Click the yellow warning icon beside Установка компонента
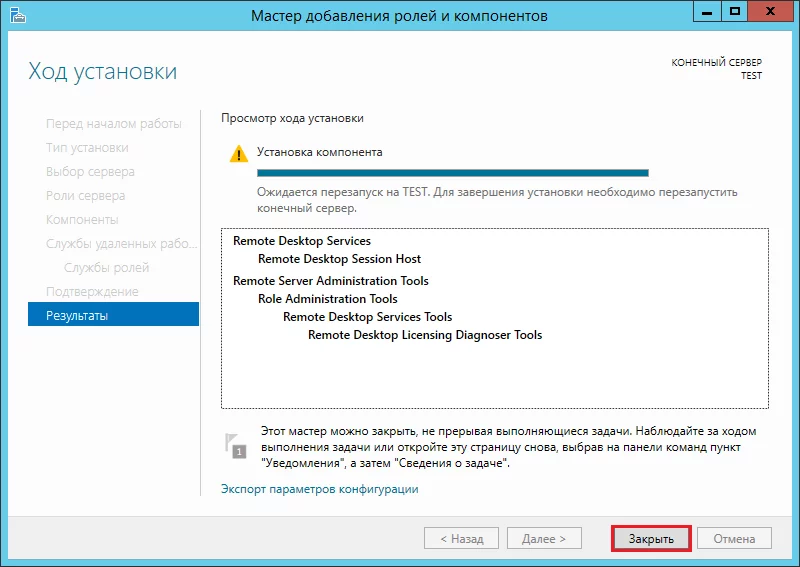The width and height of the screenshot is (800, 567). click(x=238, y=154)
